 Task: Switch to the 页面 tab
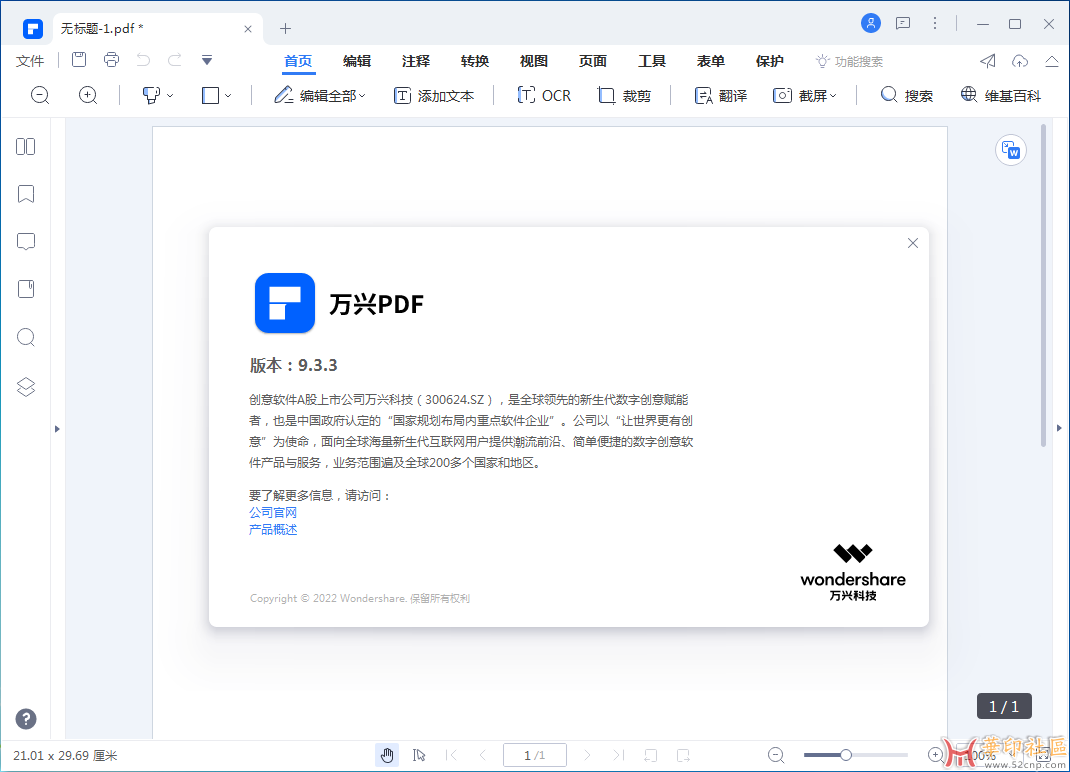click(592, 61)
